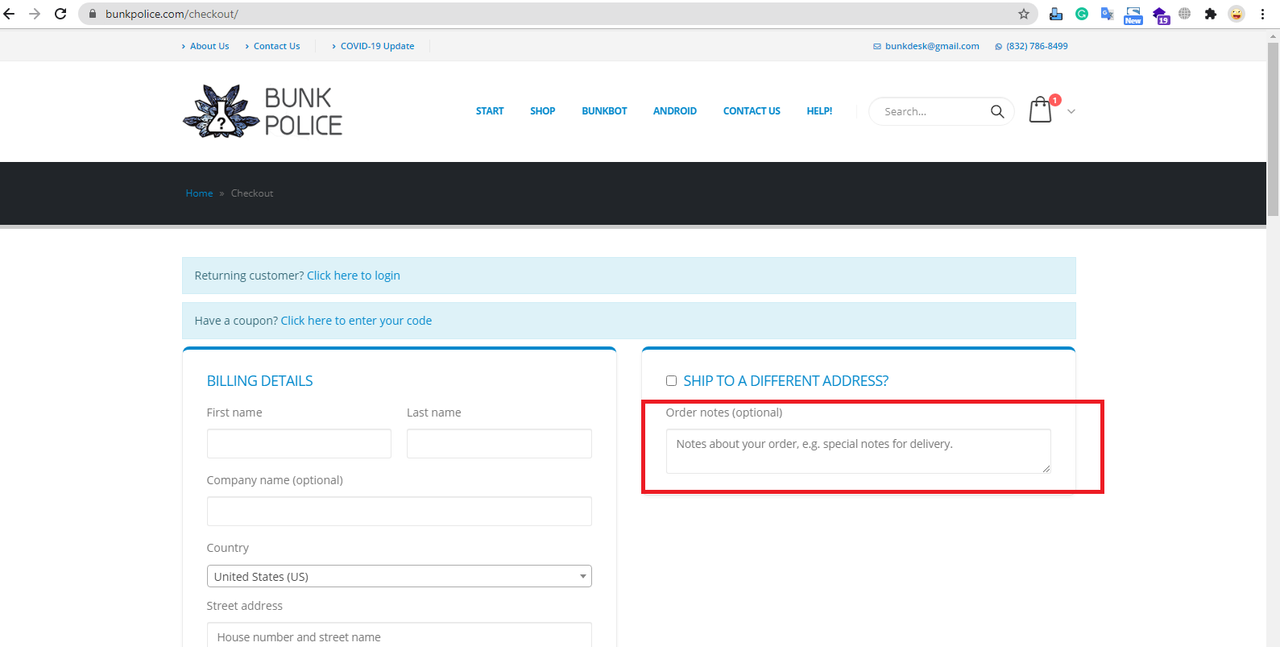The width and height of the screenshot is (1280, 647).
Task: Click the address bar URL
Action: [x=172, y=14]
